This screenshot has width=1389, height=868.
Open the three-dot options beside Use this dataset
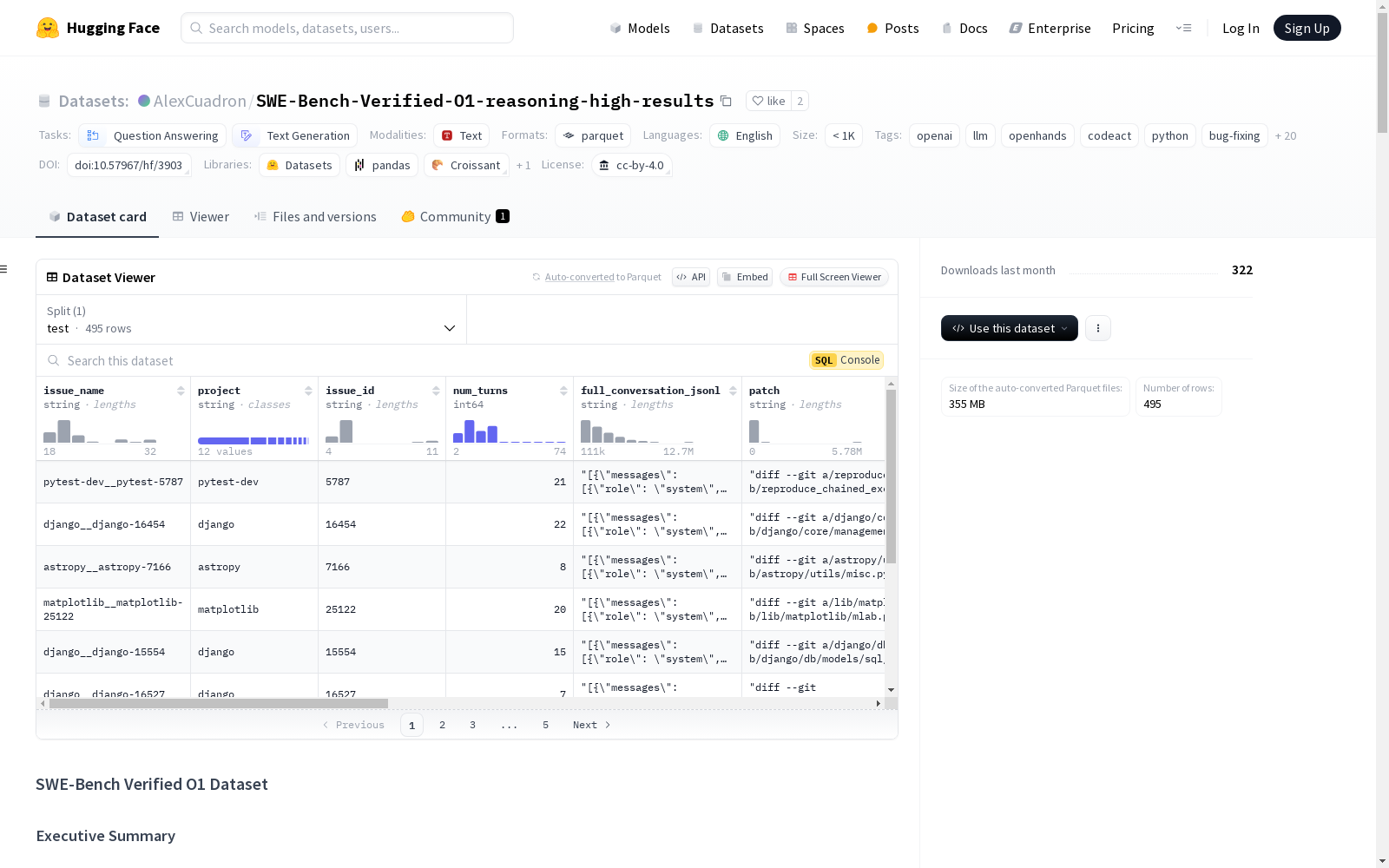pos(1098,328)
